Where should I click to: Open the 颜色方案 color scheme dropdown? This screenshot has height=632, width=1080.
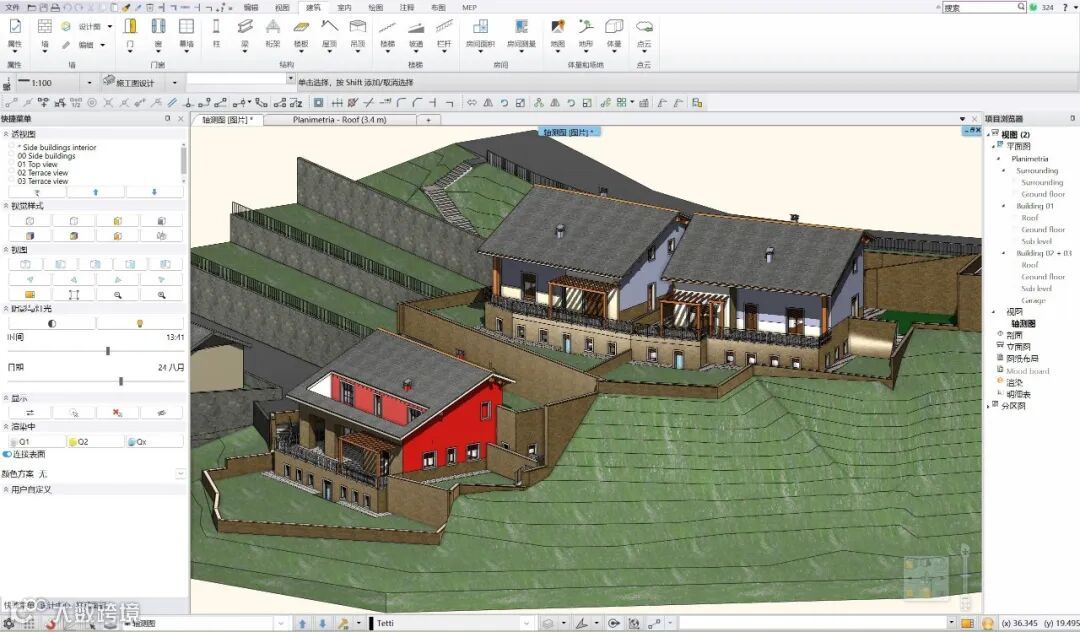coord(180,474)
